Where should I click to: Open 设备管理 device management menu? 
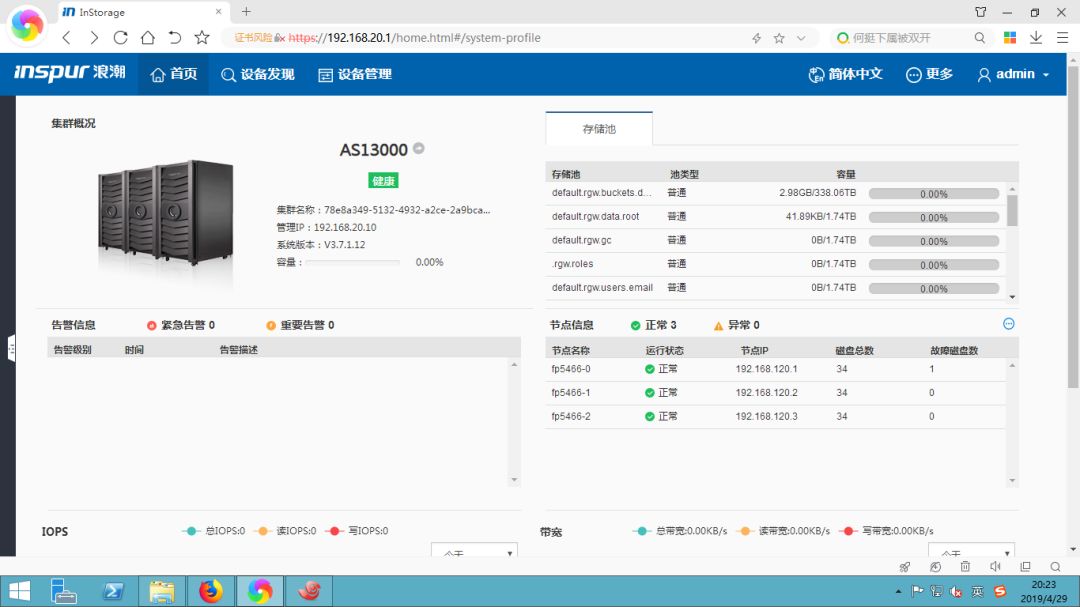click(x=355, y=74)
